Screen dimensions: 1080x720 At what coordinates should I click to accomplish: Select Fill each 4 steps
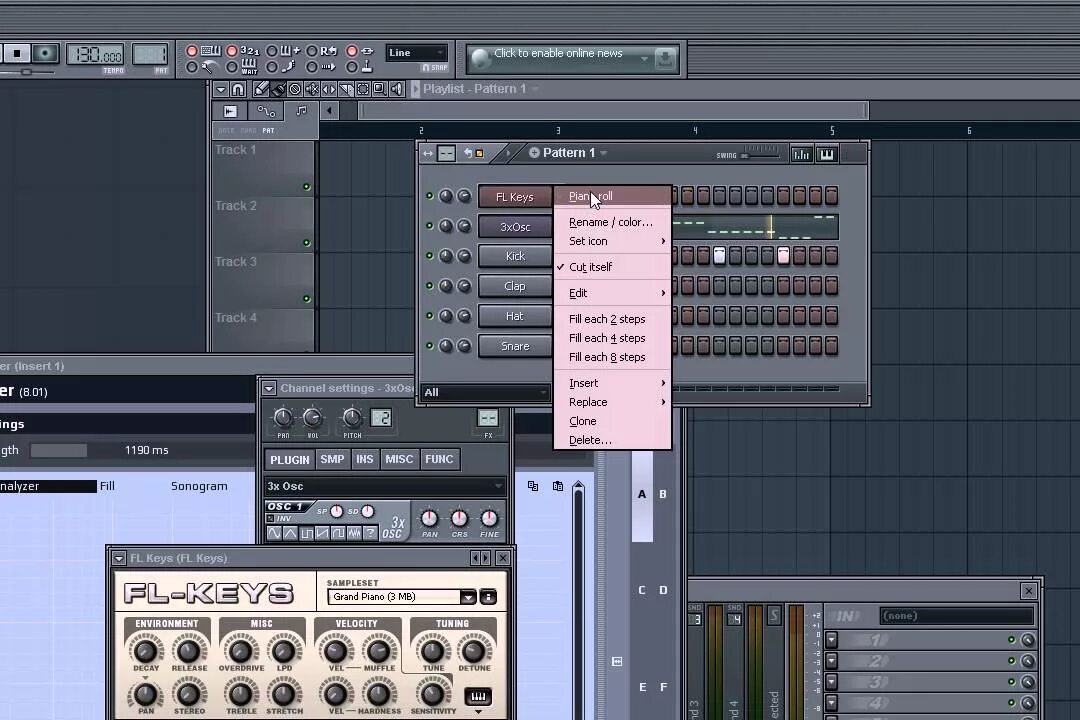pos(612,338)
